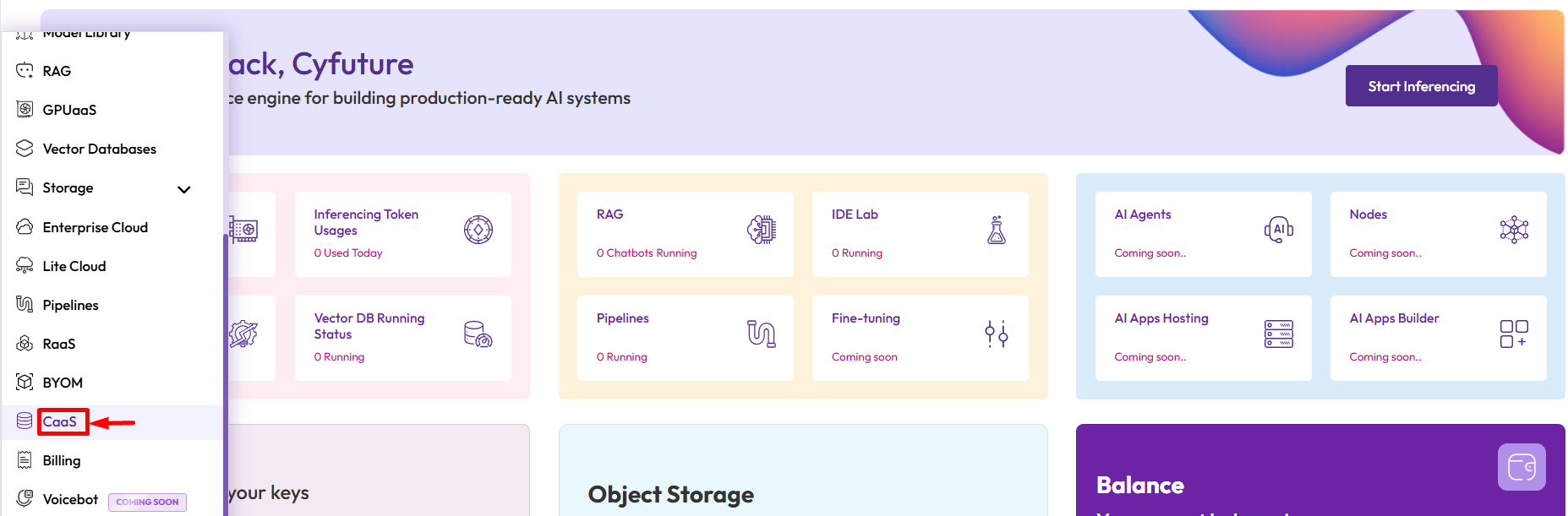Click the RAG chip icon in dashboard card

pos(761,230)
